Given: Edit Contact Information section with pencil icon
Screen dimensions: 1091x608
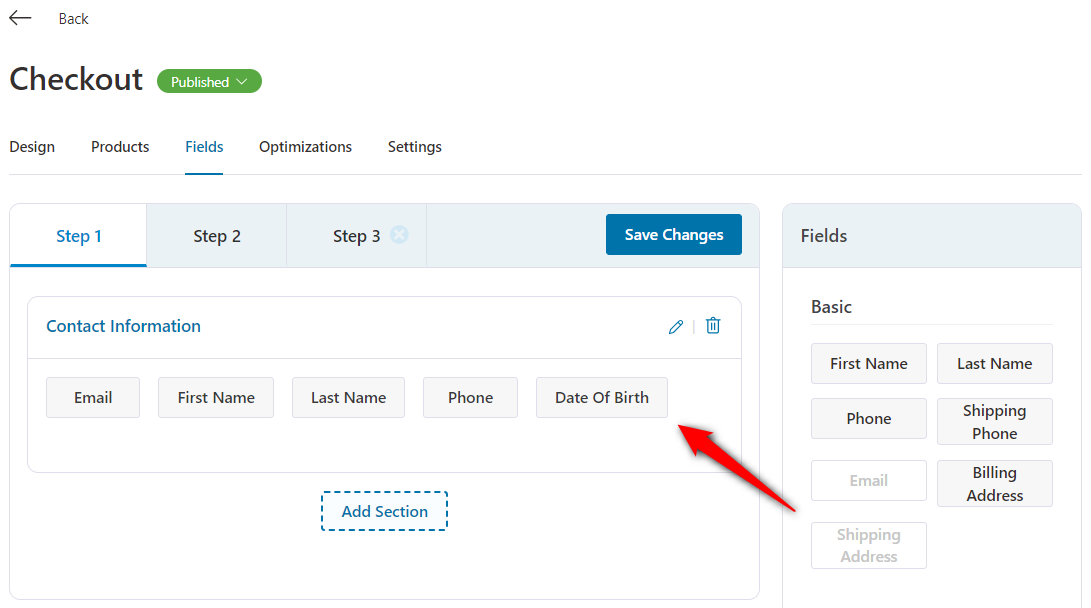Looking at the screenshot, I should (676, 326).
